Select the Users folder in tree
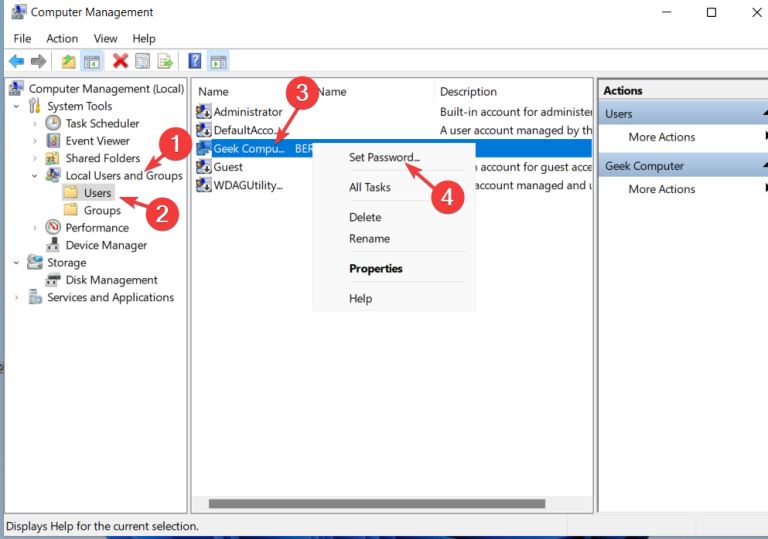Screen dimensions: 768x539 coord(97,193)
